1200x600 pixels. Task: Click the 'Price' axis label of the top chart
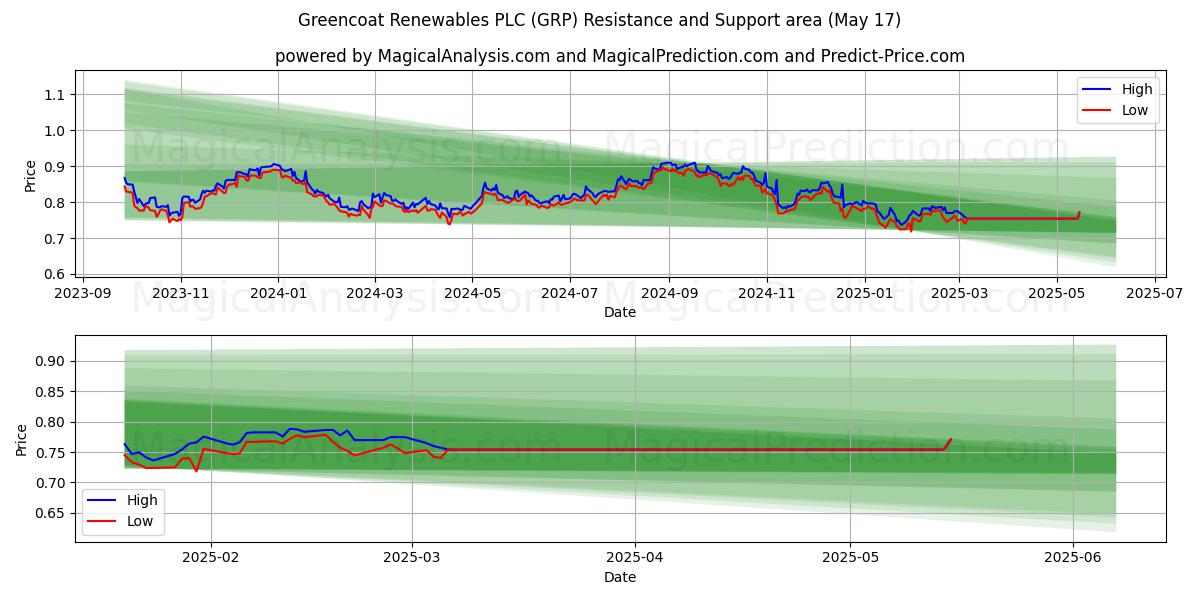(31, 174)
